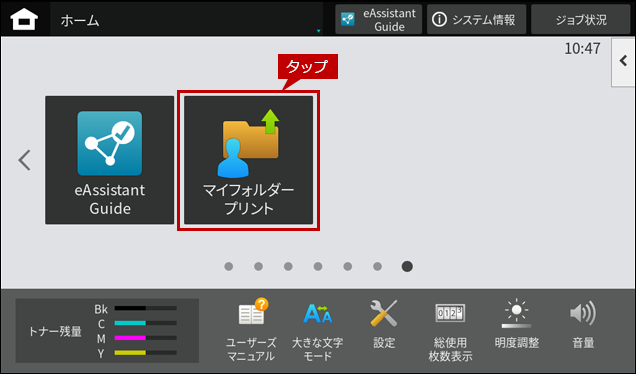Open ユーザーズマニュアル icon
This screenshot has height=374, width=636.
251,330
